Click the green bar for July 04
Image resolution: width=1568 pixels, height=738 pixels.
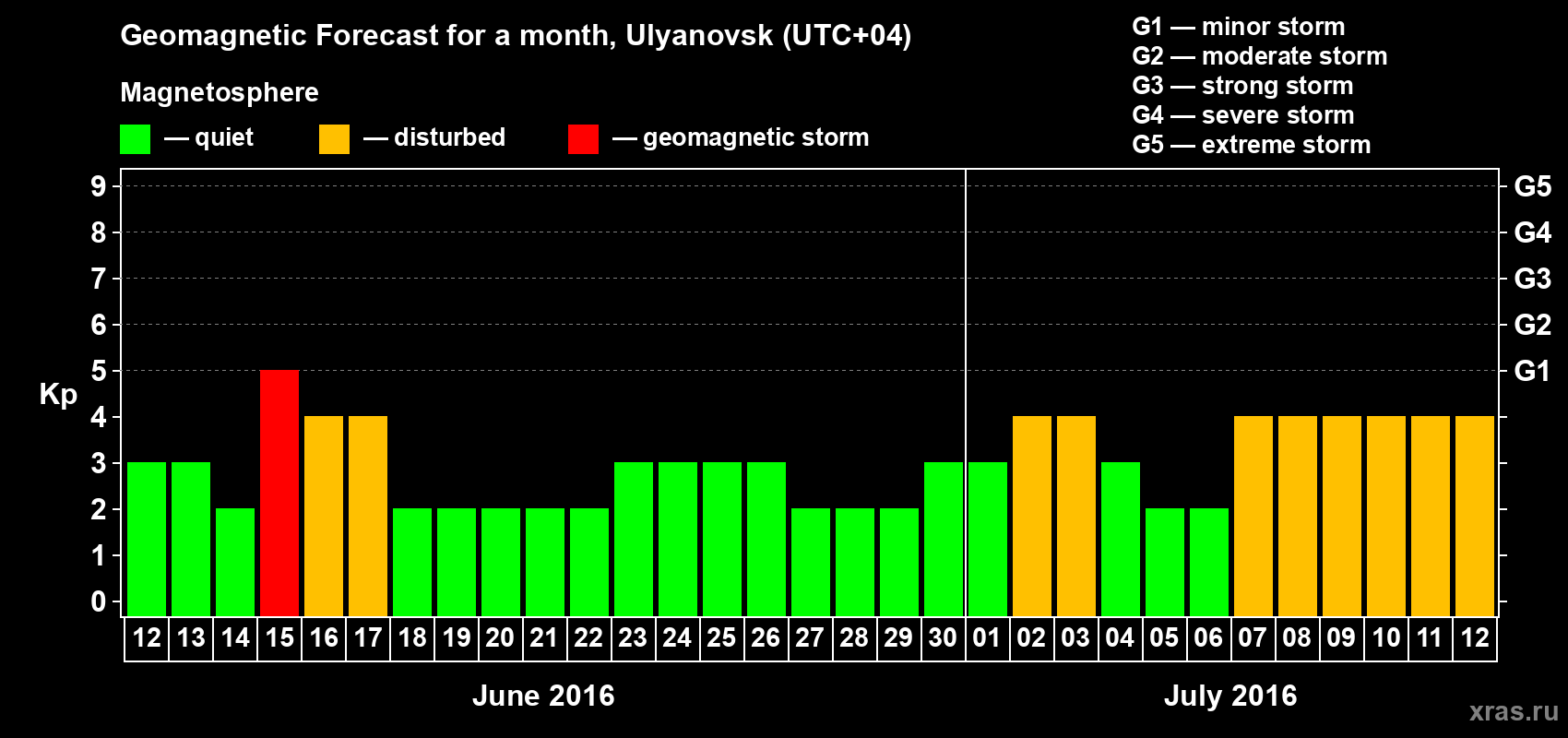pos(1121,539)
